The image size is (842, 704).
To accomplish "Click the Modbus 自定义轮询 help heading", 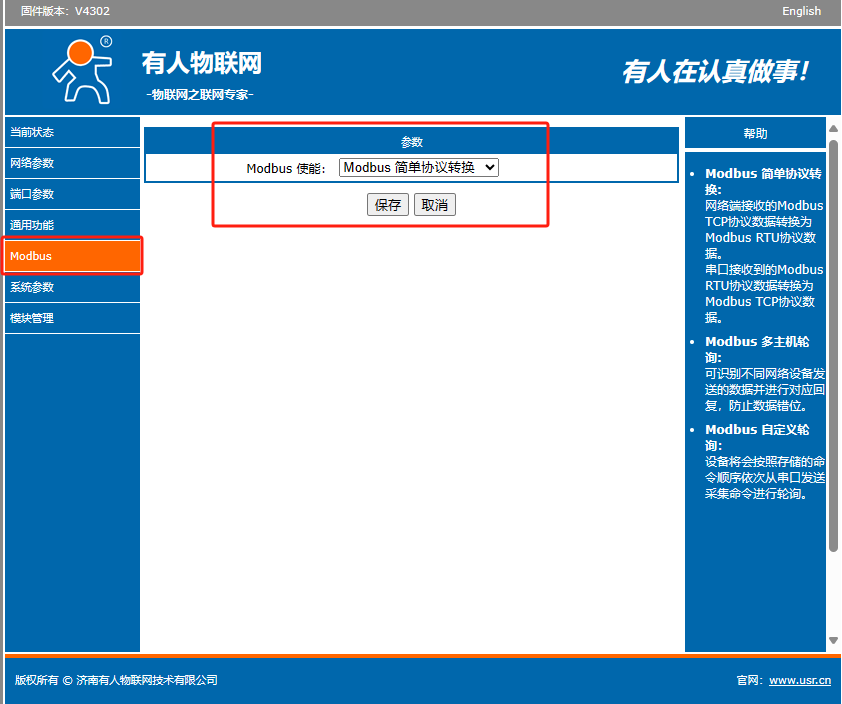I will click(x=757, y=438).
